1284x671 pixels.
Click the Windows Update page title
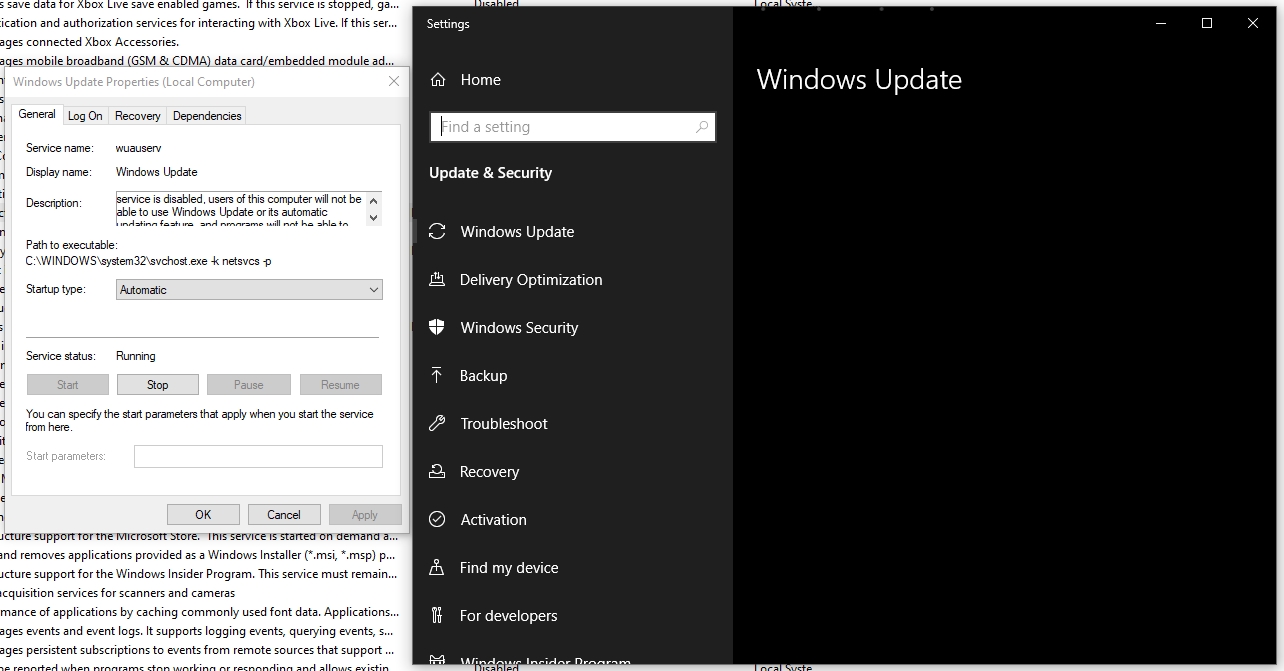point(859,80)
